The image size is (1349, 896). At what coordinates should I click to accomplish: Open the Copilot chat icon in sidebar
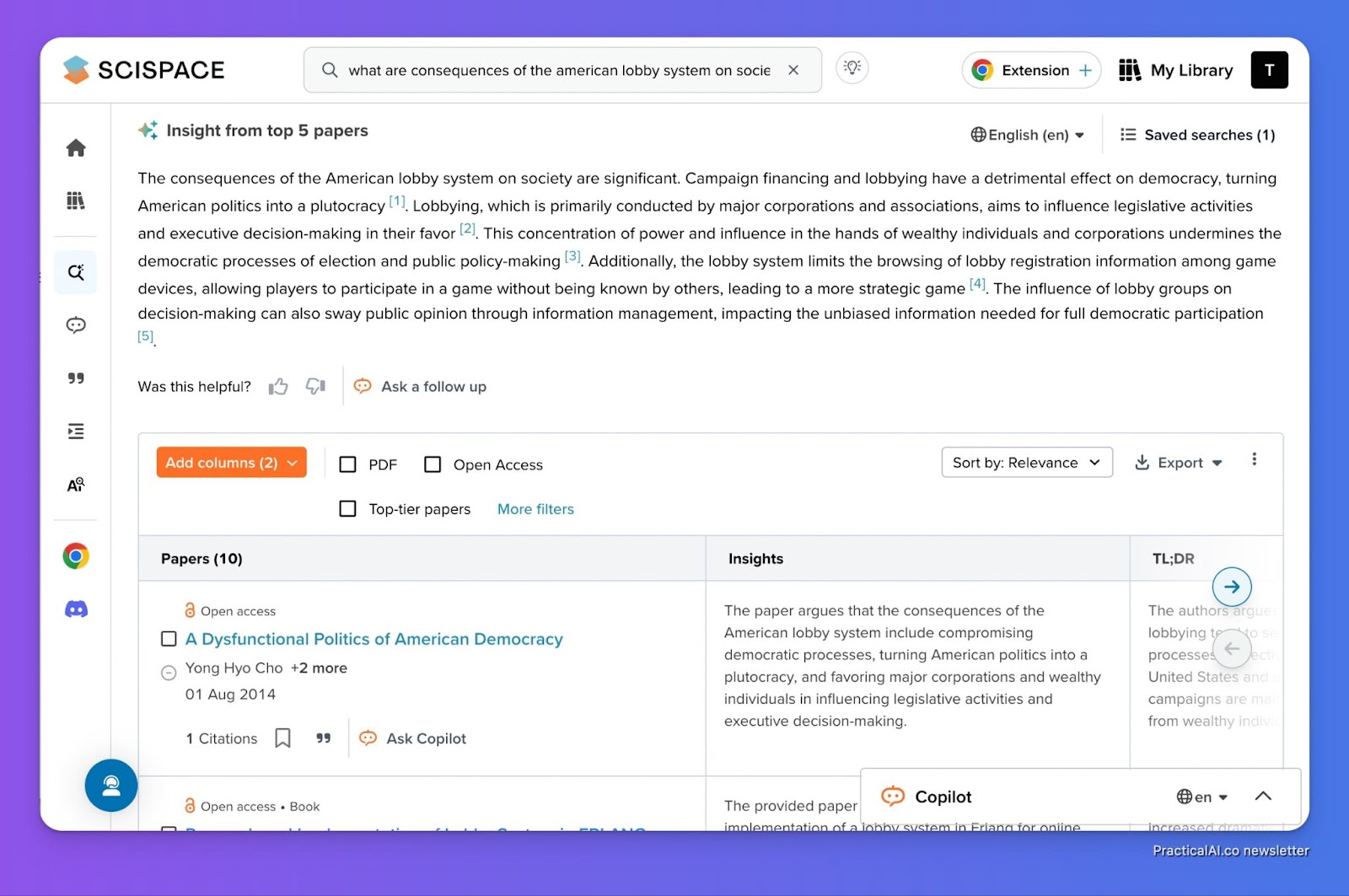[x=76, y=325]
